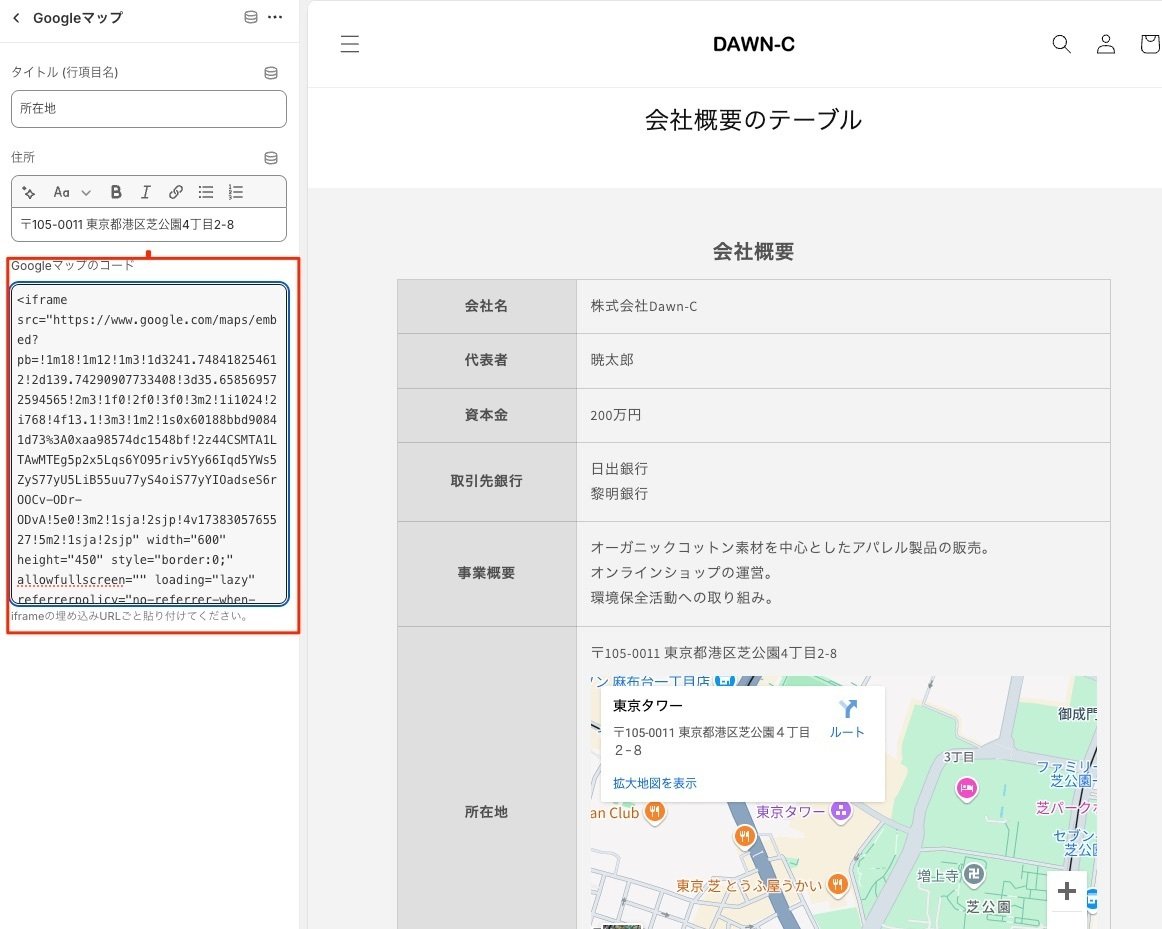Viewport: 1162px width, 929px height.
Task: Apply bulleted list in 住所 editor
Action: coord(206,193)
